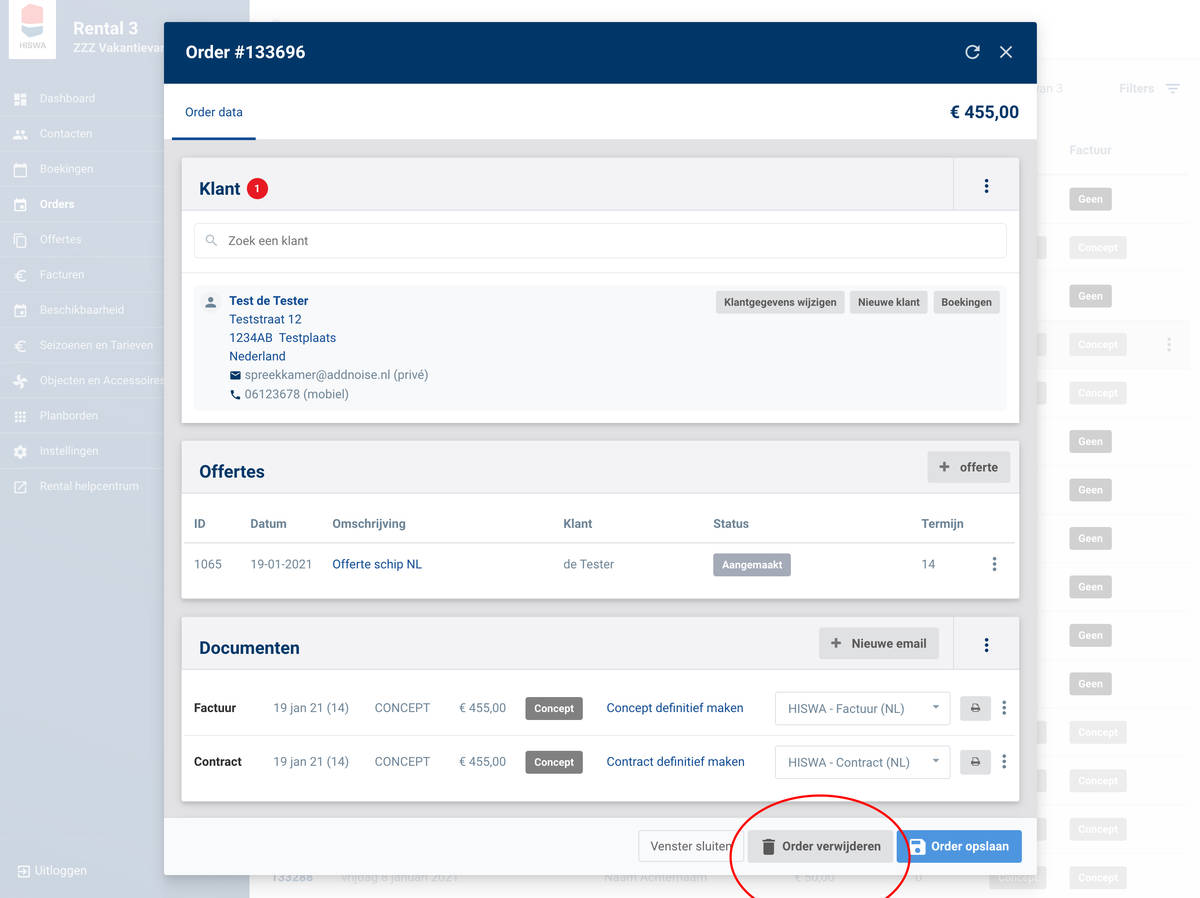The height and width of the screenshot is (898, 1200).
Task: Expand the HISWA - Contract (NL) dropdown
Action: (862, 762)
